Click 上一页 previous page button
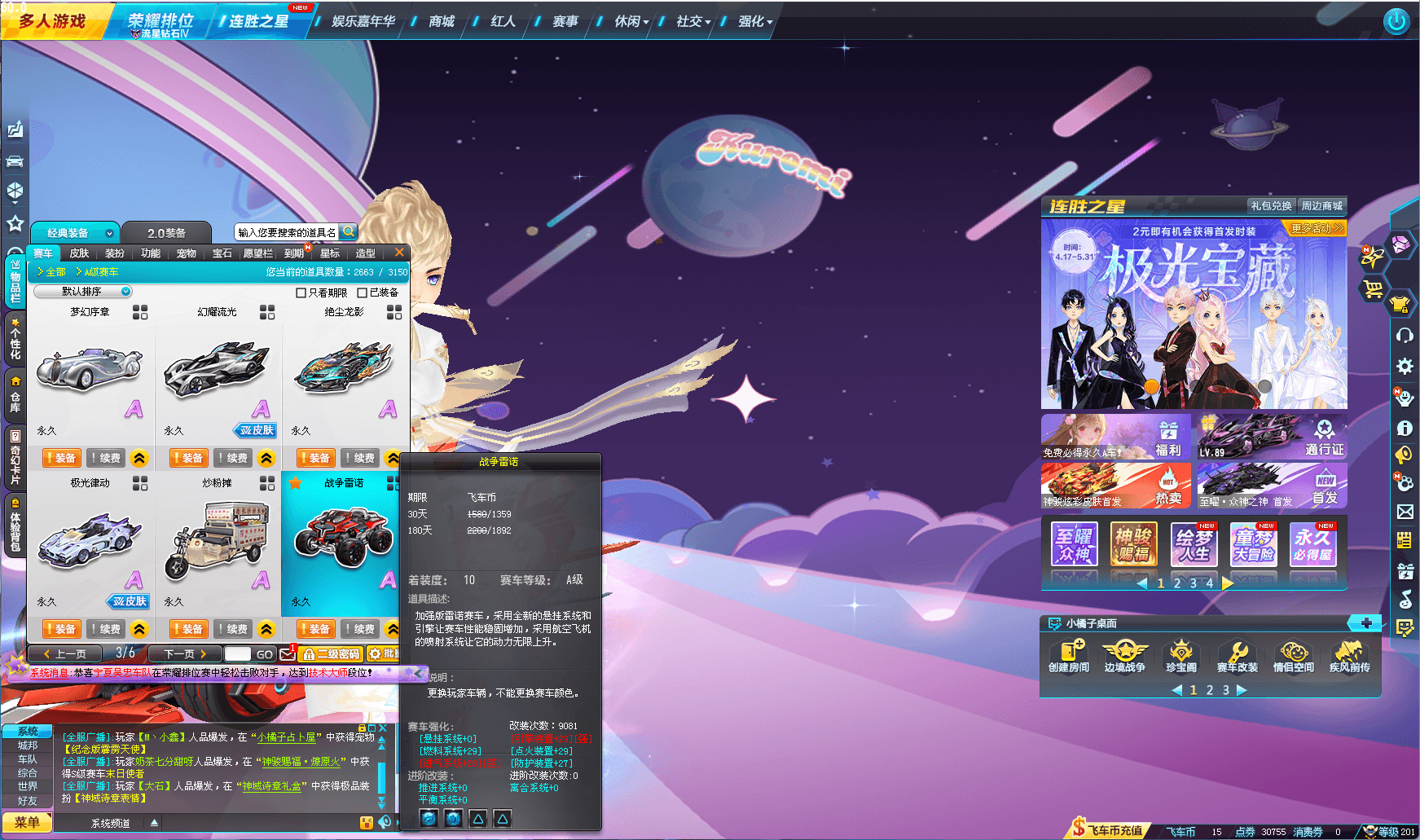 [x=65, y=653]
